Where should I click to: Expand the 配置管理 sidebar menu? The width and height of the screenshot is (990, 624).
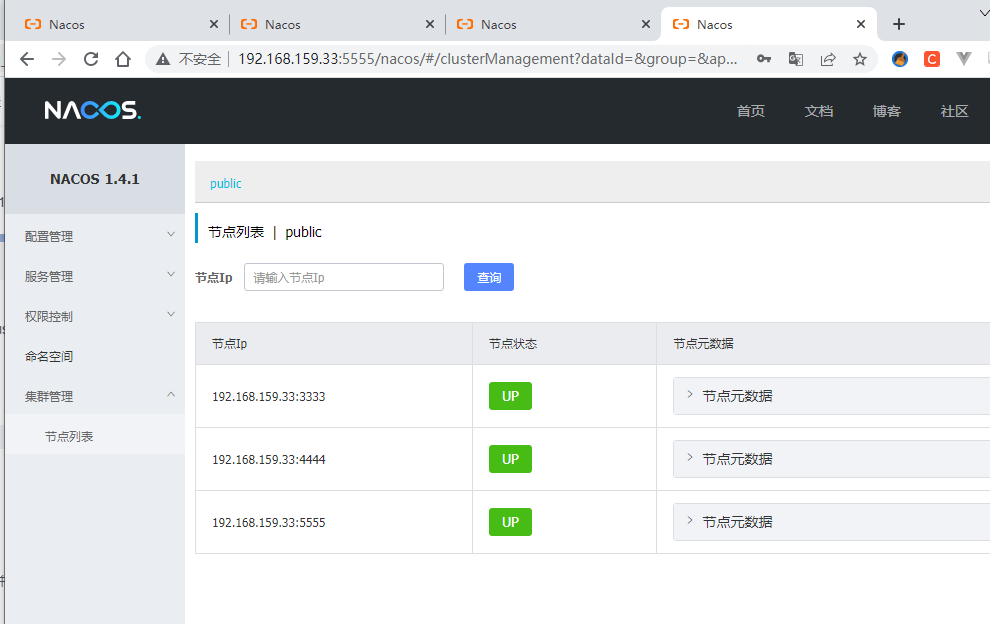95,236
